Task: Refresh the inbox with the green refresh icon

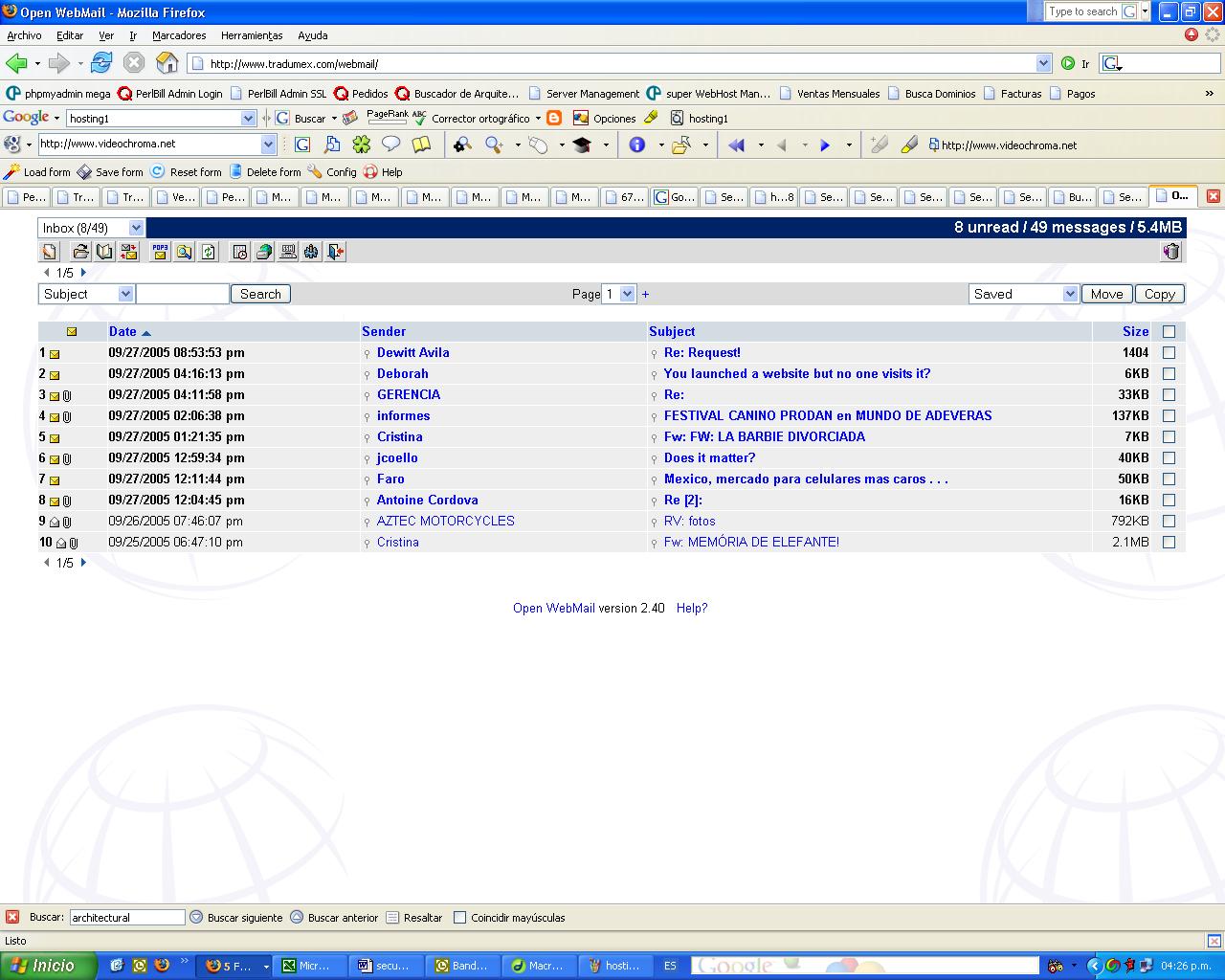Action: coord(209,252)
